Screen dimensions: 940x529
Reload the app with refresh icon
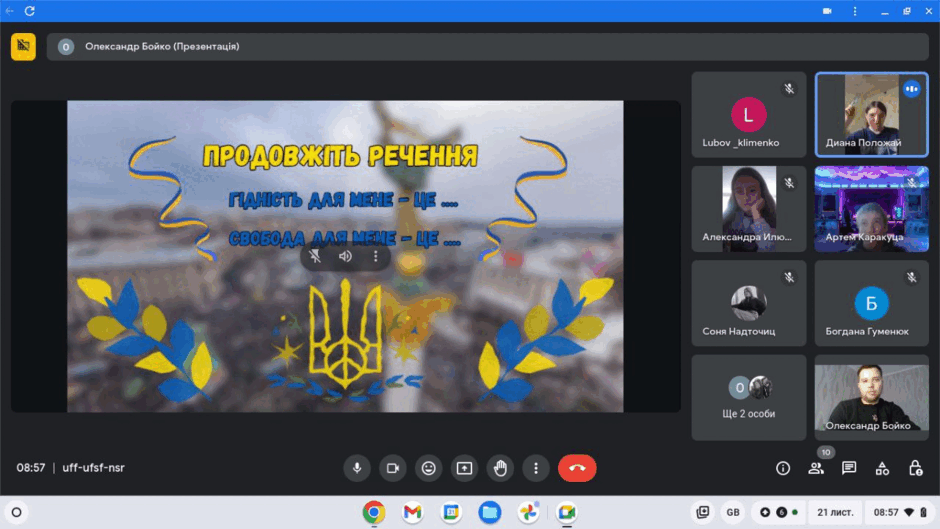tap(29, 11)
